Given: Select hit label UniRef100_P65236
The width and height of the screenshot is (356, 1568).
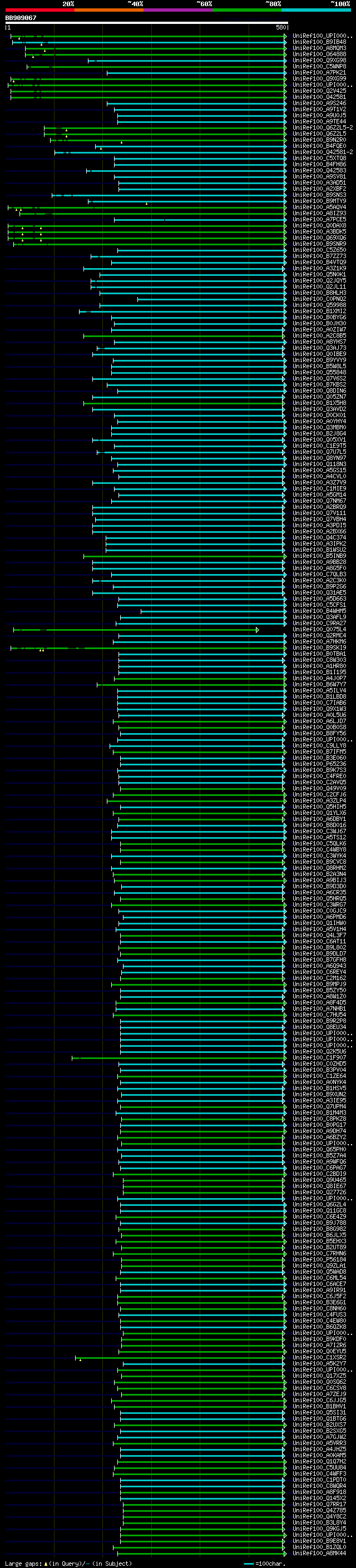Looking at the screenshot, I should point(319,764).
